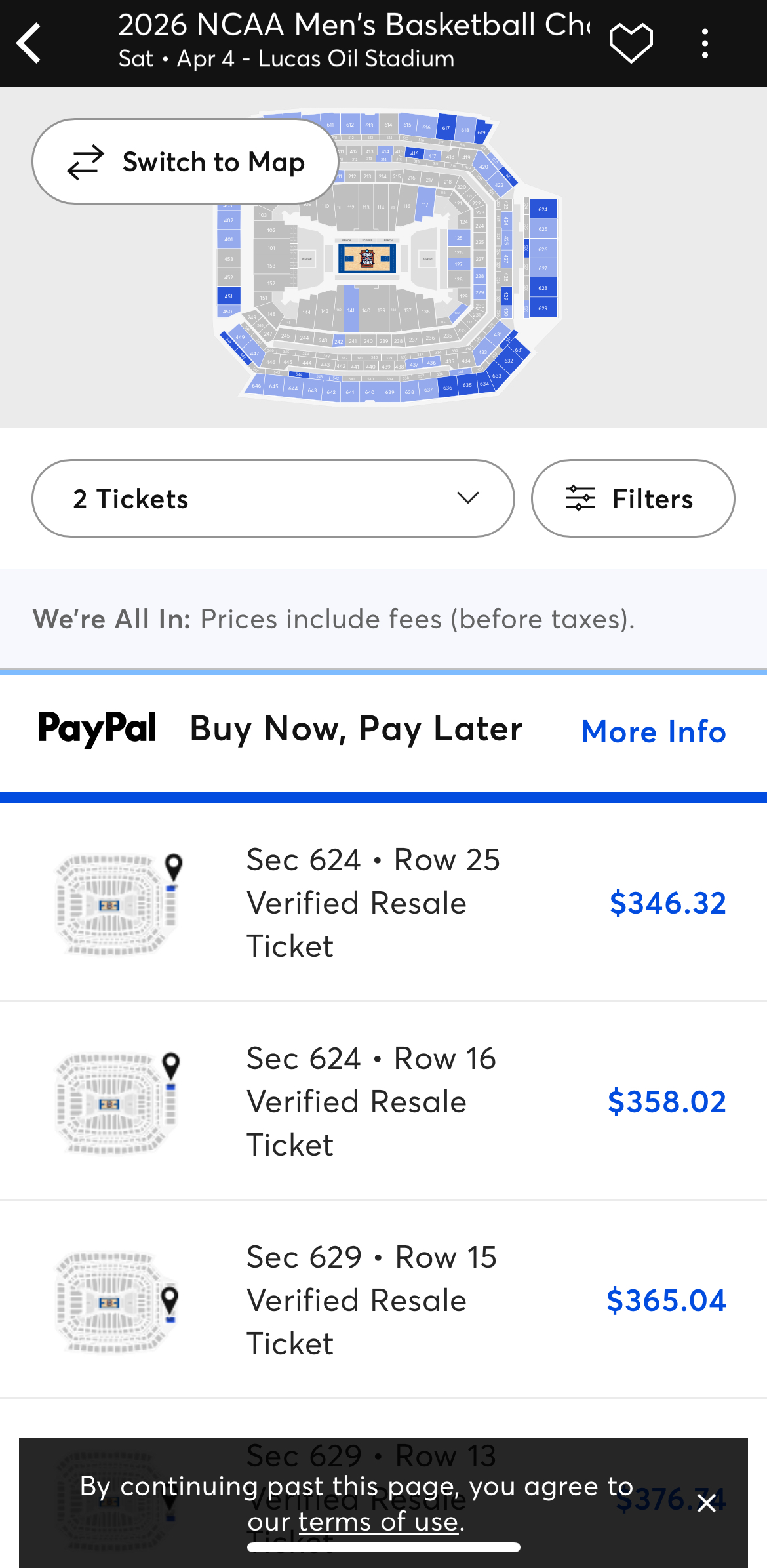Dismiss terms of use banner with X
The width and height of the screenshot is (767, 1568).
click(706, 1502)
